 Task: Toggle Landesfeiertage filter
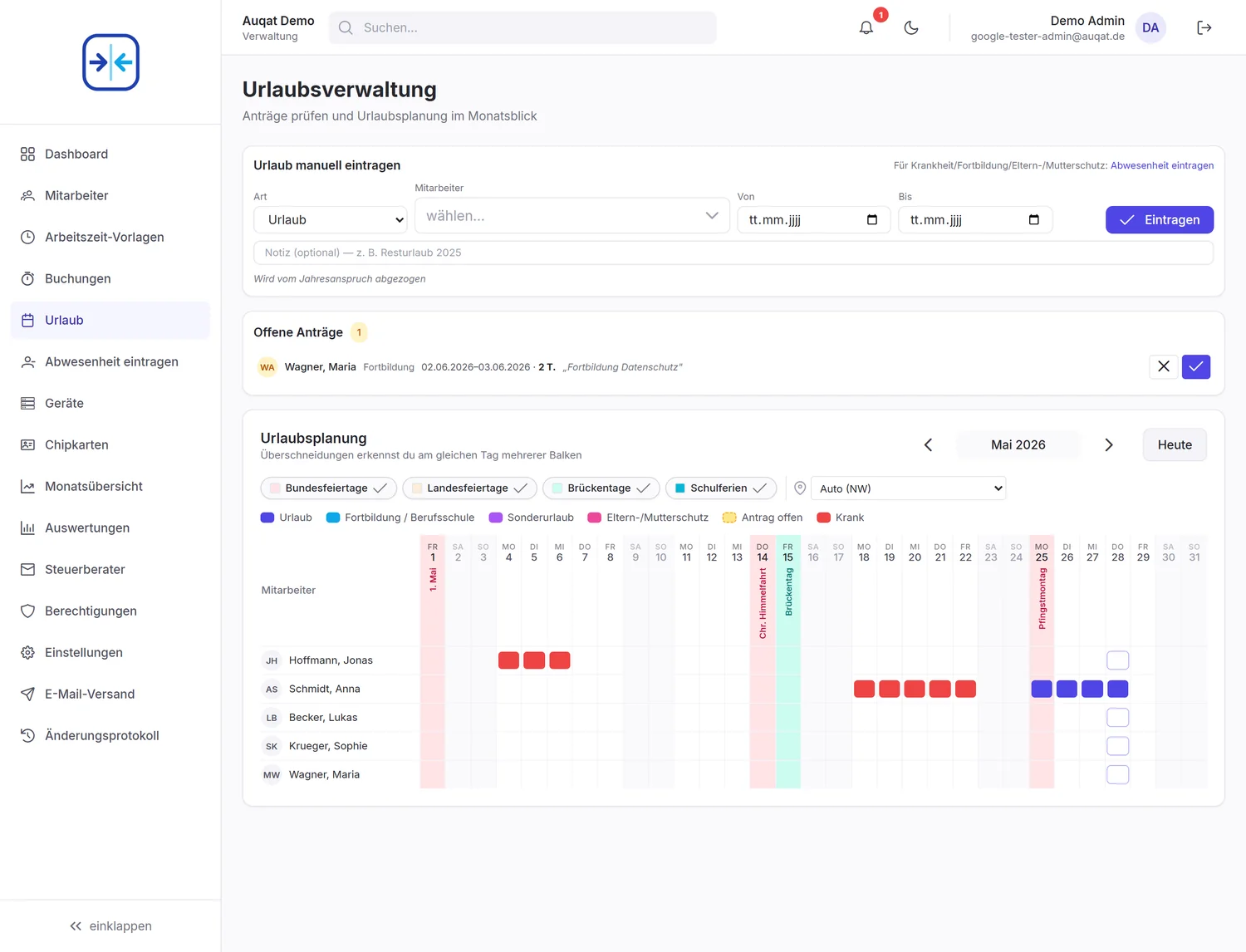pyautogui.click(x=470, y=488)
